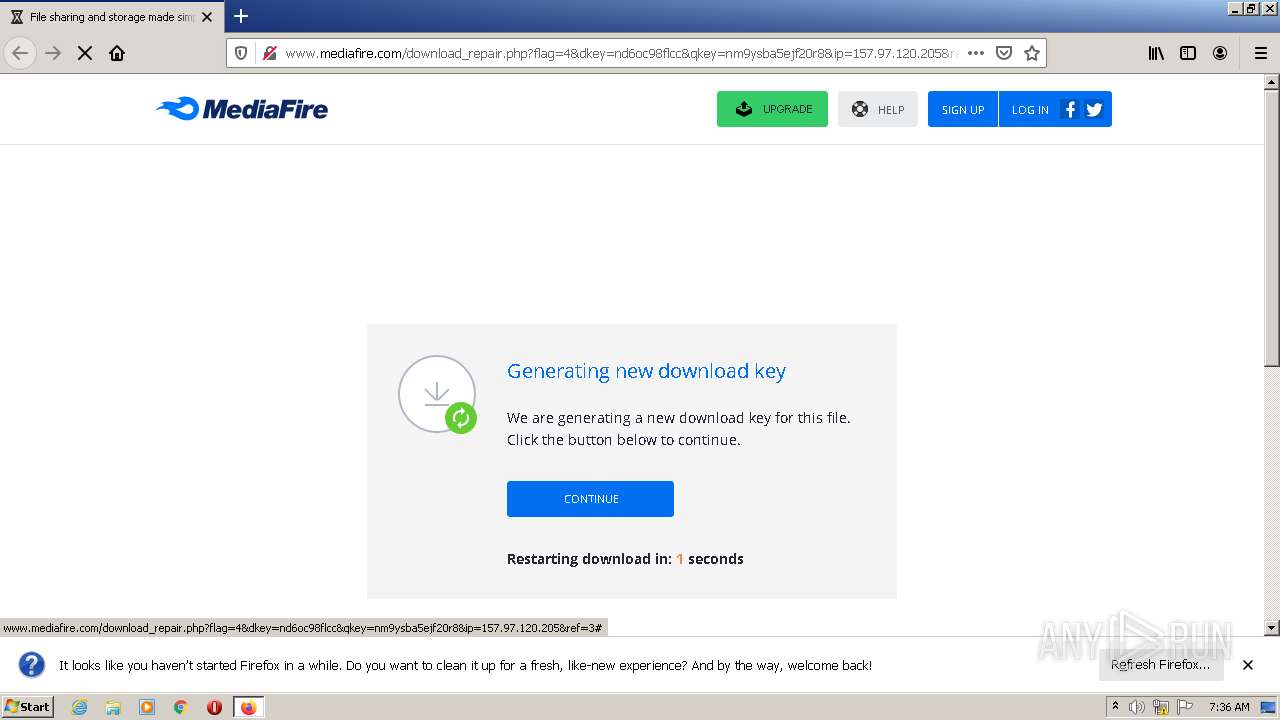The width and height of the screenshot is (1280, 720).
Task: Click the blue CONTINUE button
Action: [590, 499]
